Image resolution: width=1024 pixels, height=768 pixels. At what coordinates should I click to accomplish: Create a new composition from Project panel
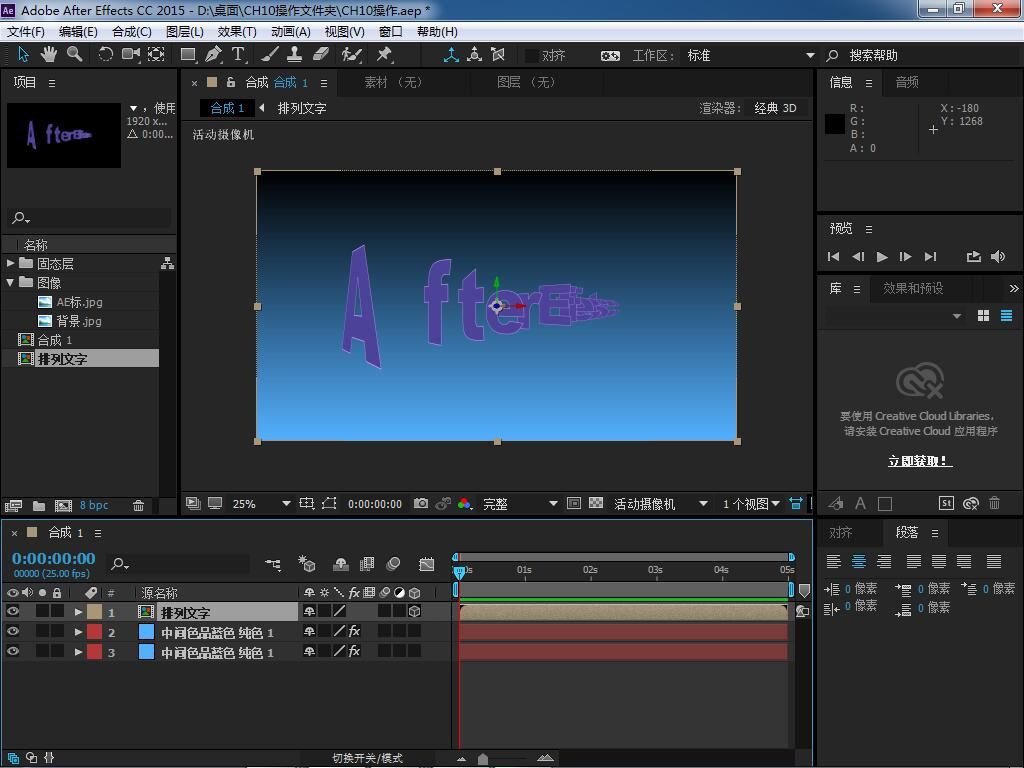point(63,505)
